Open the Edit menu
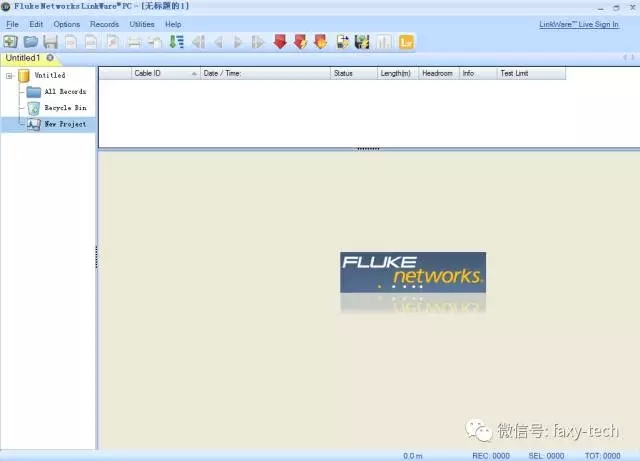 [36, 24]
